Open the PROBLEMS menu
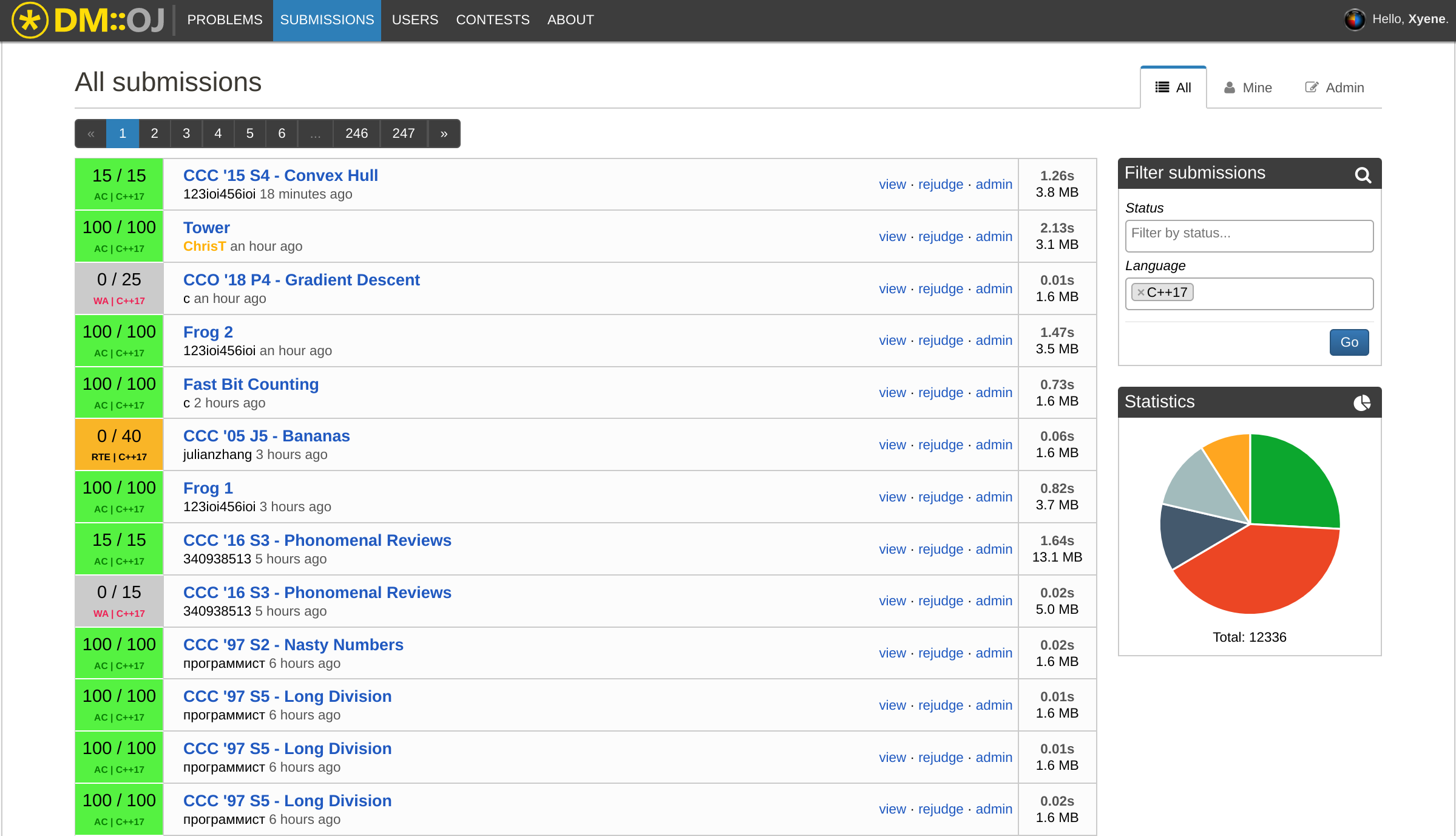 click(225, 20)
